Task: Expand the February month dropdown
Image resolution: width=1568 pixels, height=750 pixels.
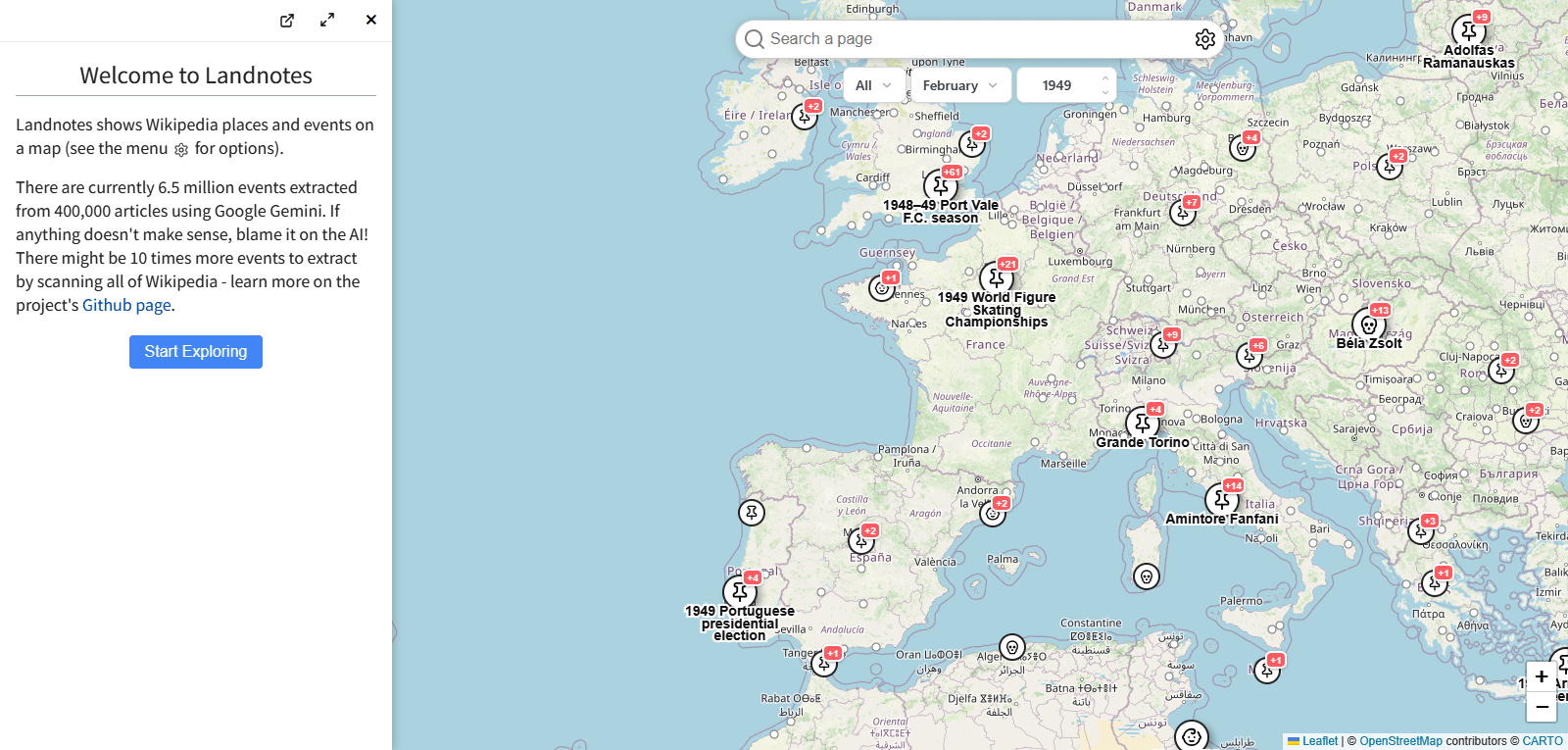Action: [959, 85]
